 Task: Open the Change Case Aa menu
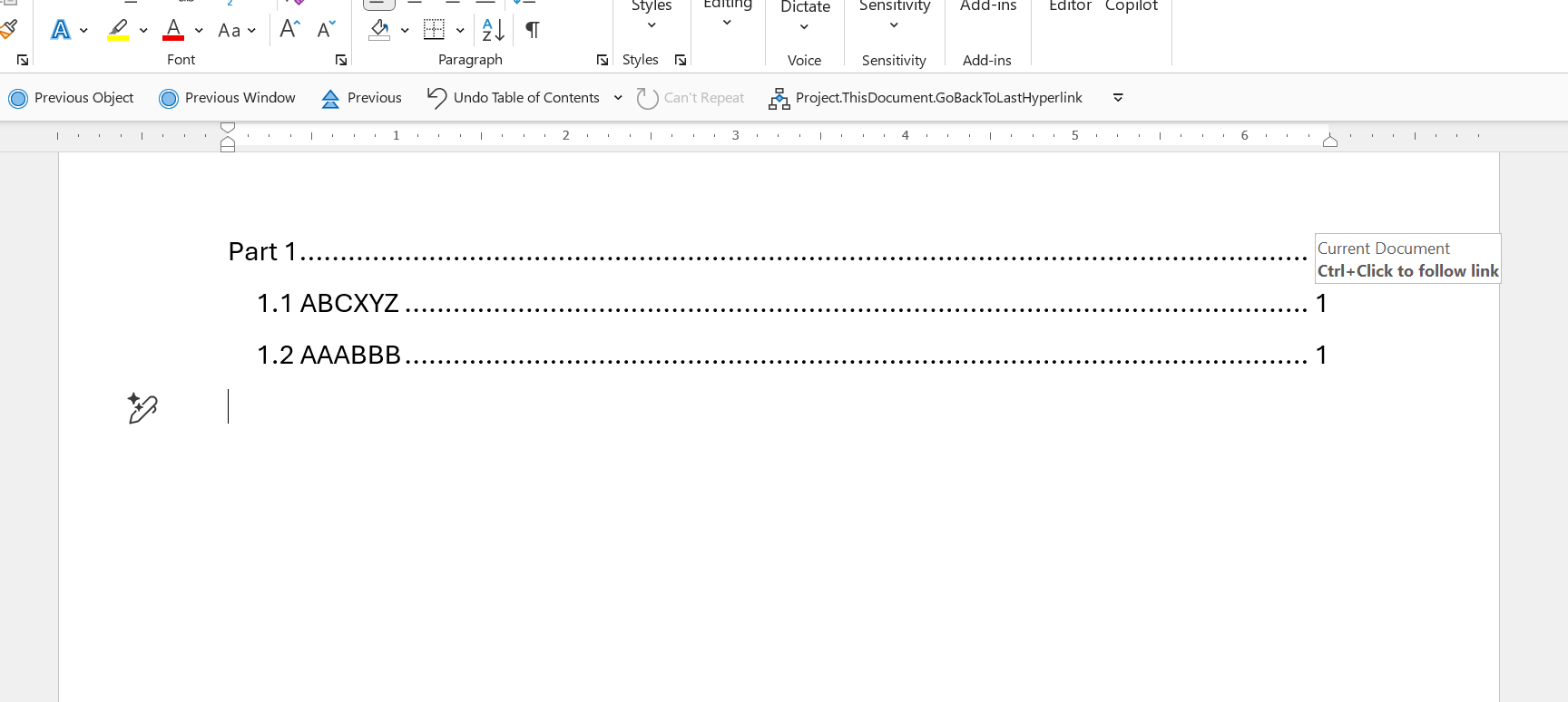(x=237, y=30)
